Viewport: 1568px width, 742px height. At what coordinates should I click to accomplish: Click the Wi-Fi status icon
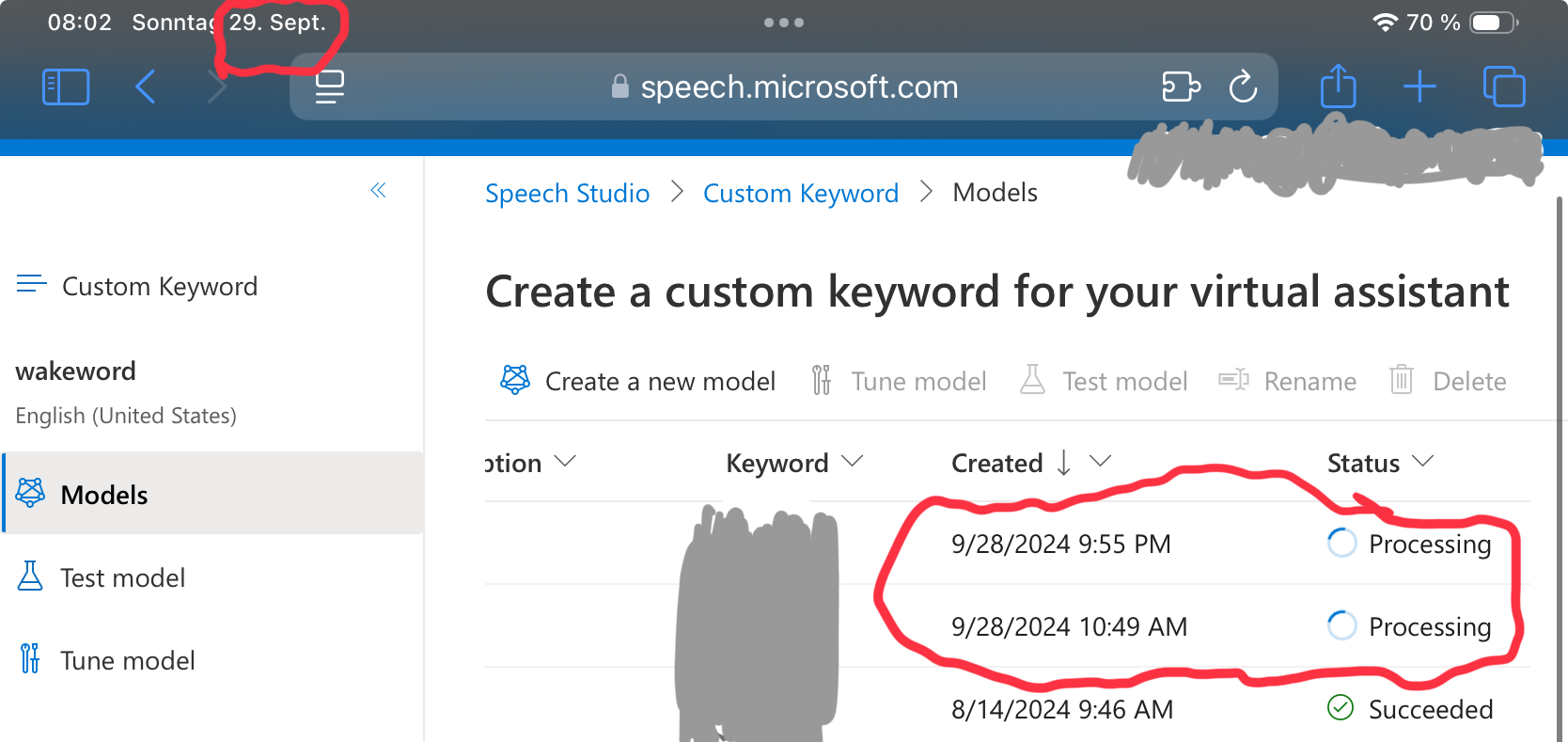click(1385, 23)
